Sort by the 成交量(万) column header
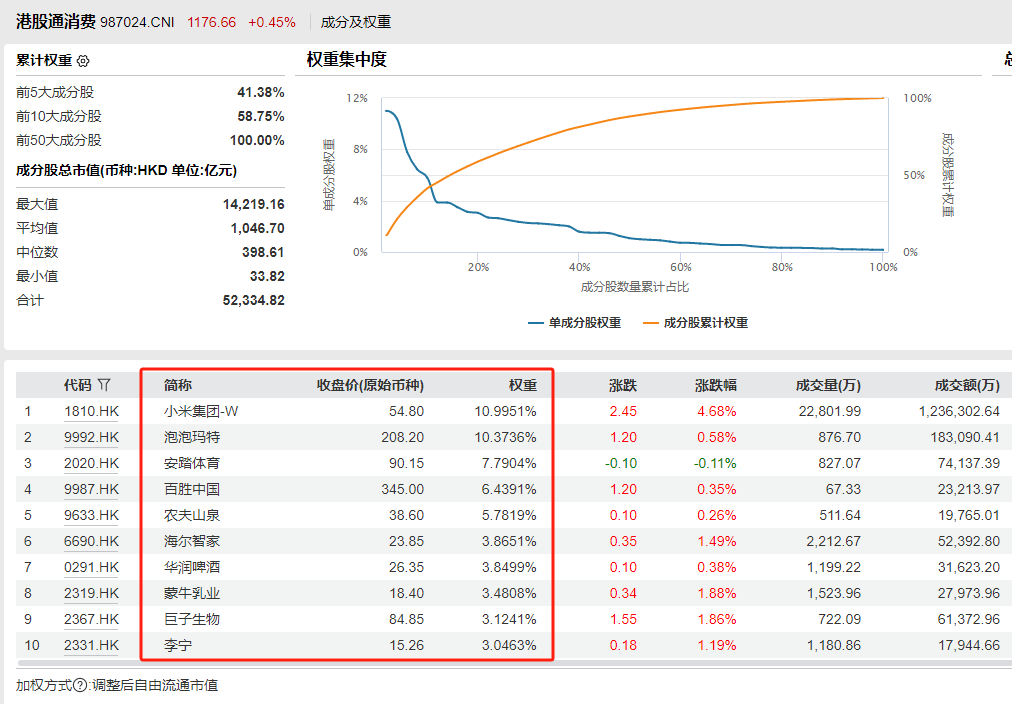This screenshot has height=704, width=1012. coord(828,385)
